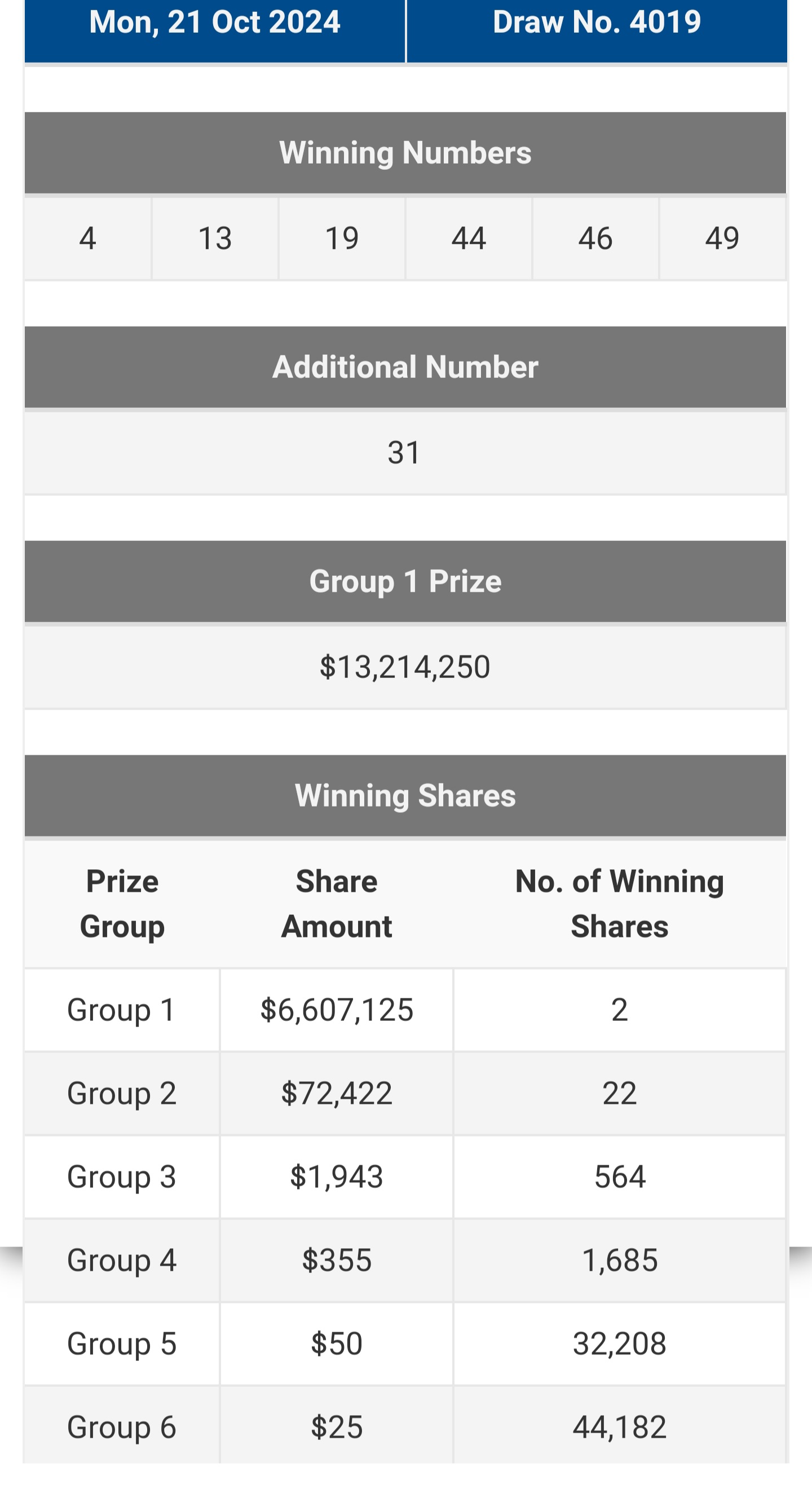This screenshot has width=812, height=1489.
Task: Click the Group 1 Prize header
Action: (x=405, y=581)
